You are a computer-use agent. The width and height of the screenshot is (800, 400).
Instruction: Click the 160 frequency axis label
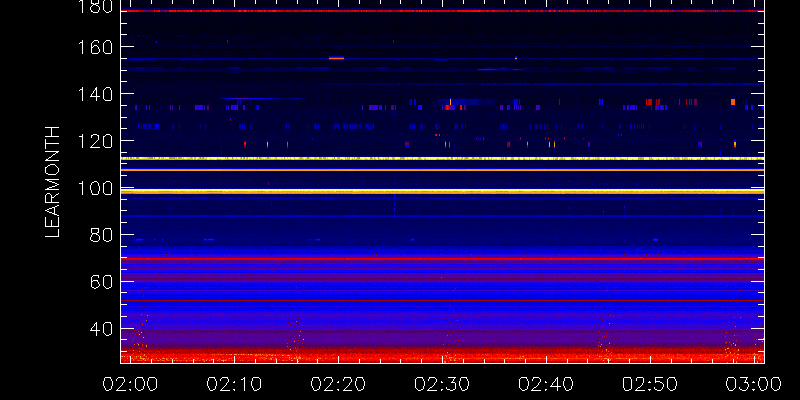pyautogui.click(x=95, y=47)
